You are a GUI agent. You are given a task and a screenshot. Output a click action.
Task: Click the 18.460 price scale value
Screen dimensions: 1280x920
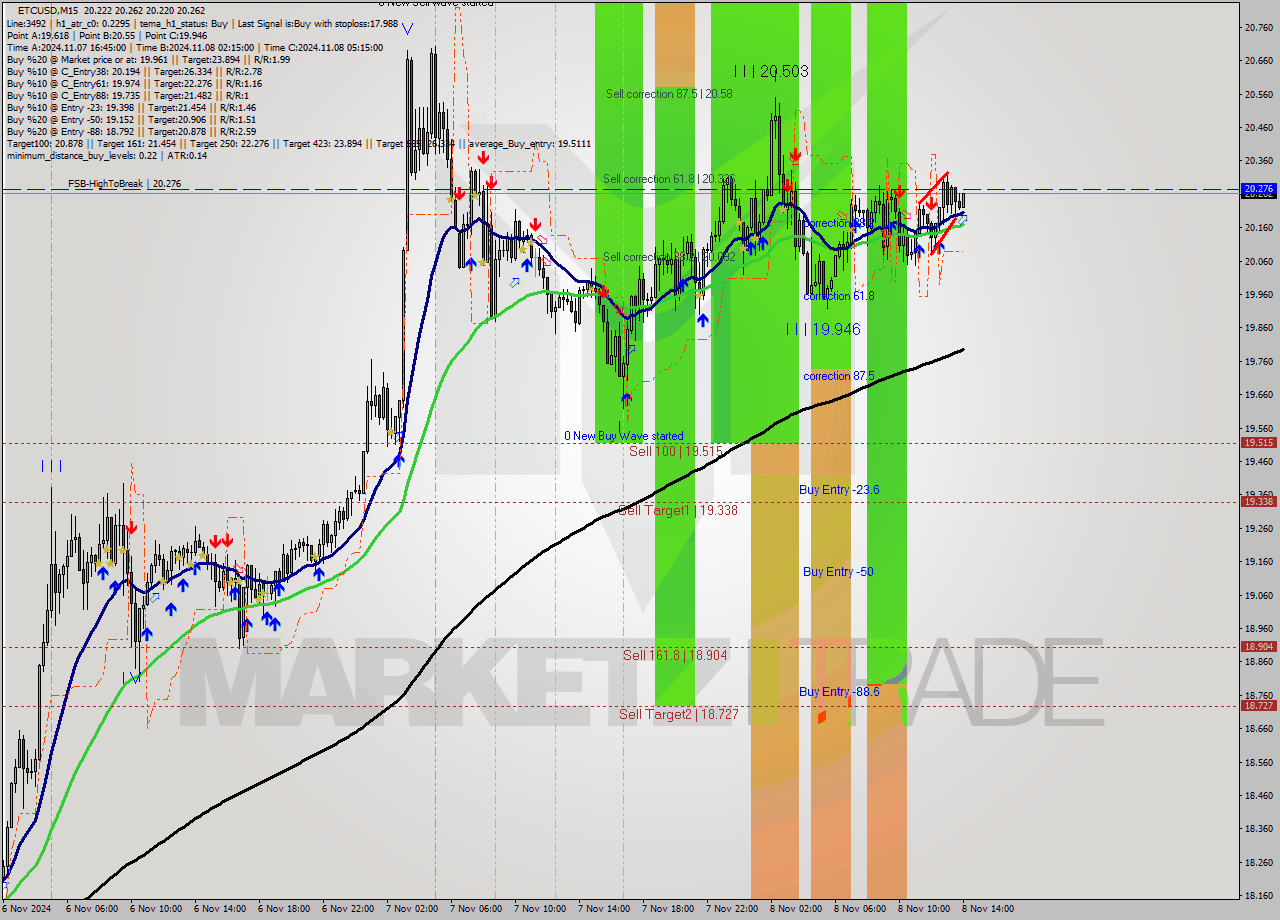tap(1259, 795)
